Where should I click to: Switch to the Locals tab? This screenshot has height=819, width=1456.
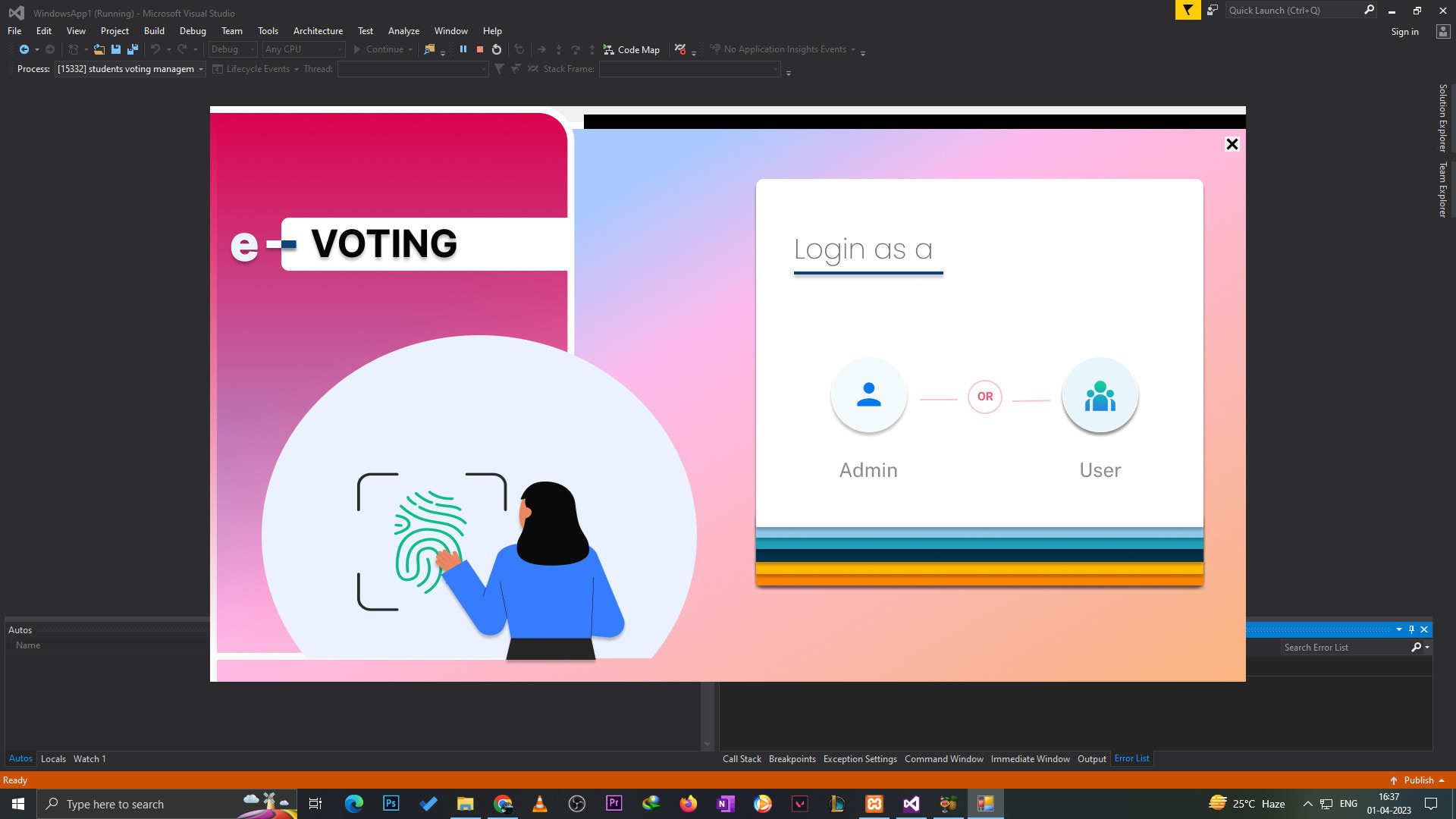point(53,758)
